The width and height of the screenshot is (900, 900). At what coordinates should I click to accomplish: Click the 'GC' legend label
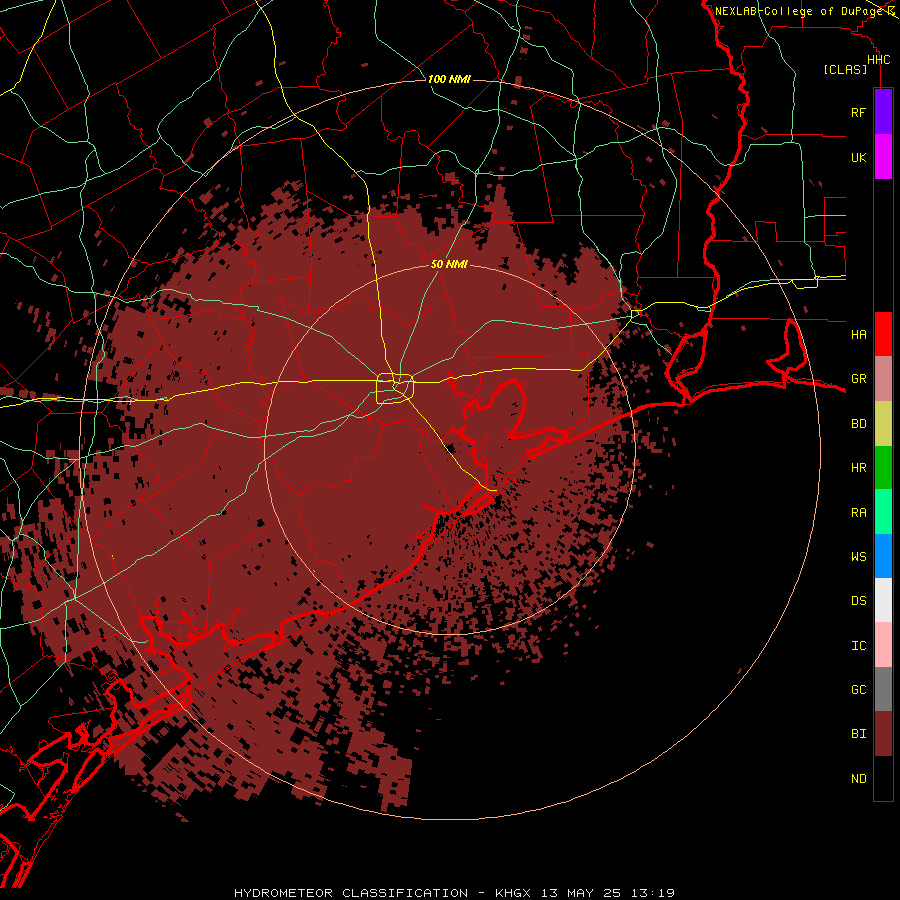click(858, 690)
